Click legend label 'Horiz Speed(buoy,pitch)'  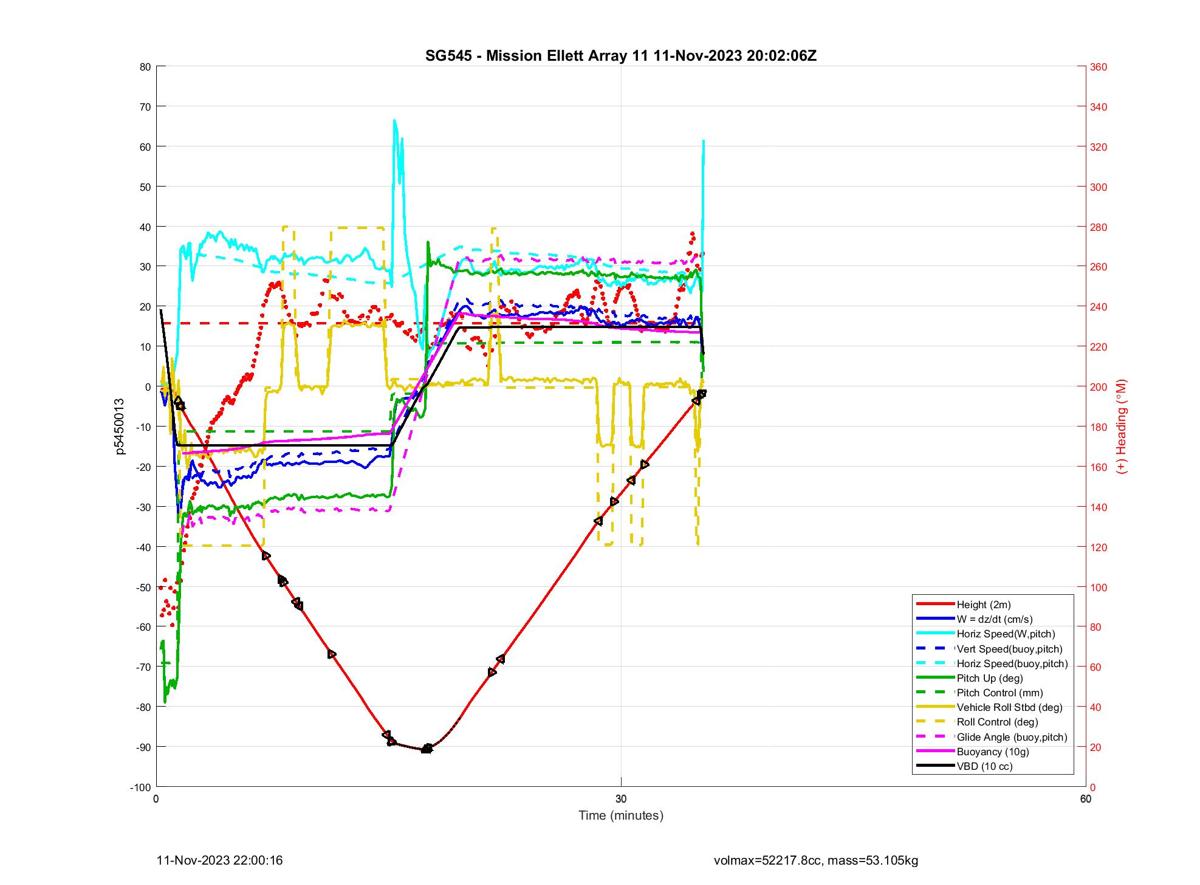pos(1012,663)
